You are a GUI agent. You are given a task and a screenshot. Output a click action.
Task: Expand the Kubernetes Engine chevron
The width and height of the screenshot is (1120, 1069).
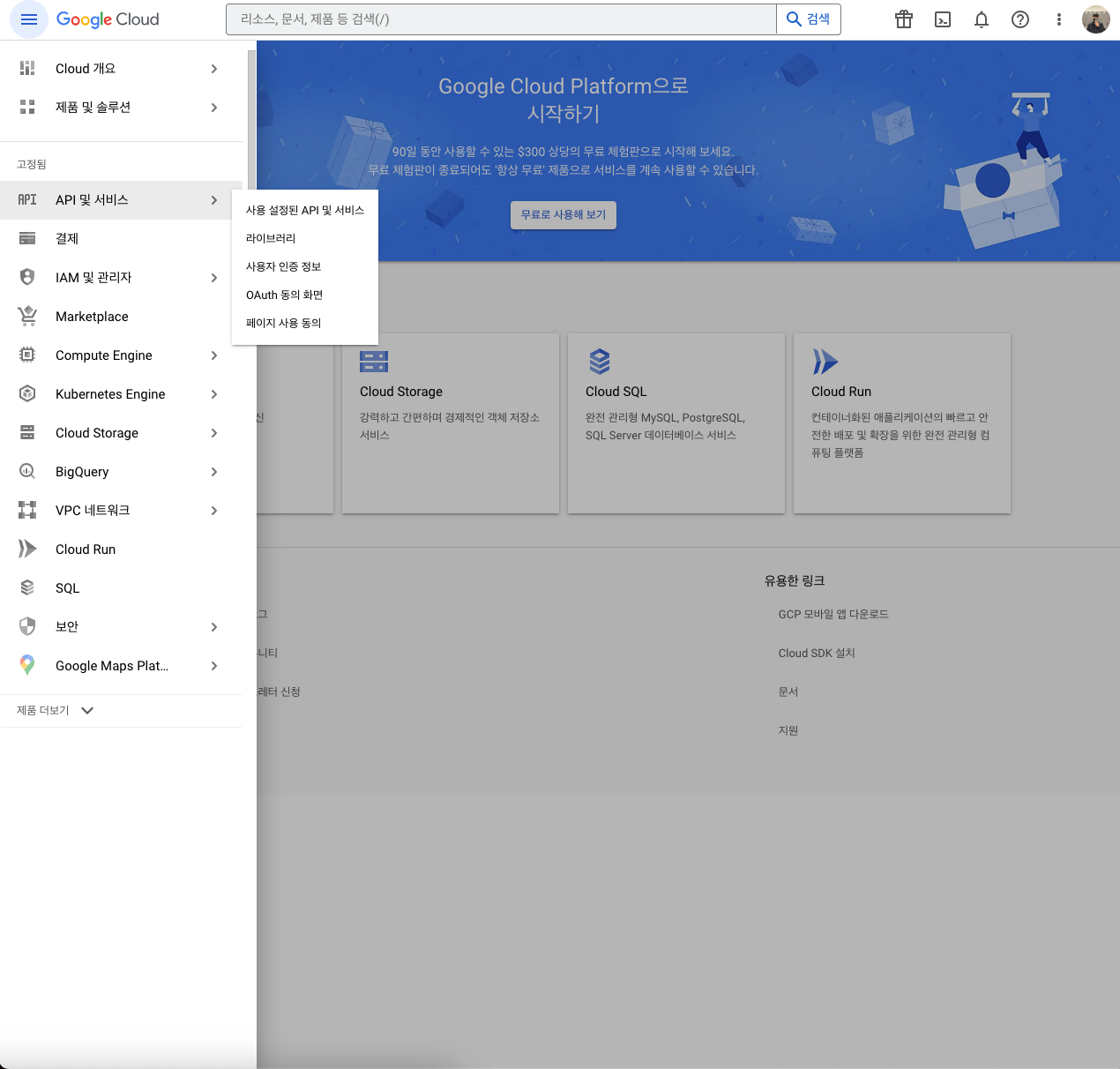(214, 394)
